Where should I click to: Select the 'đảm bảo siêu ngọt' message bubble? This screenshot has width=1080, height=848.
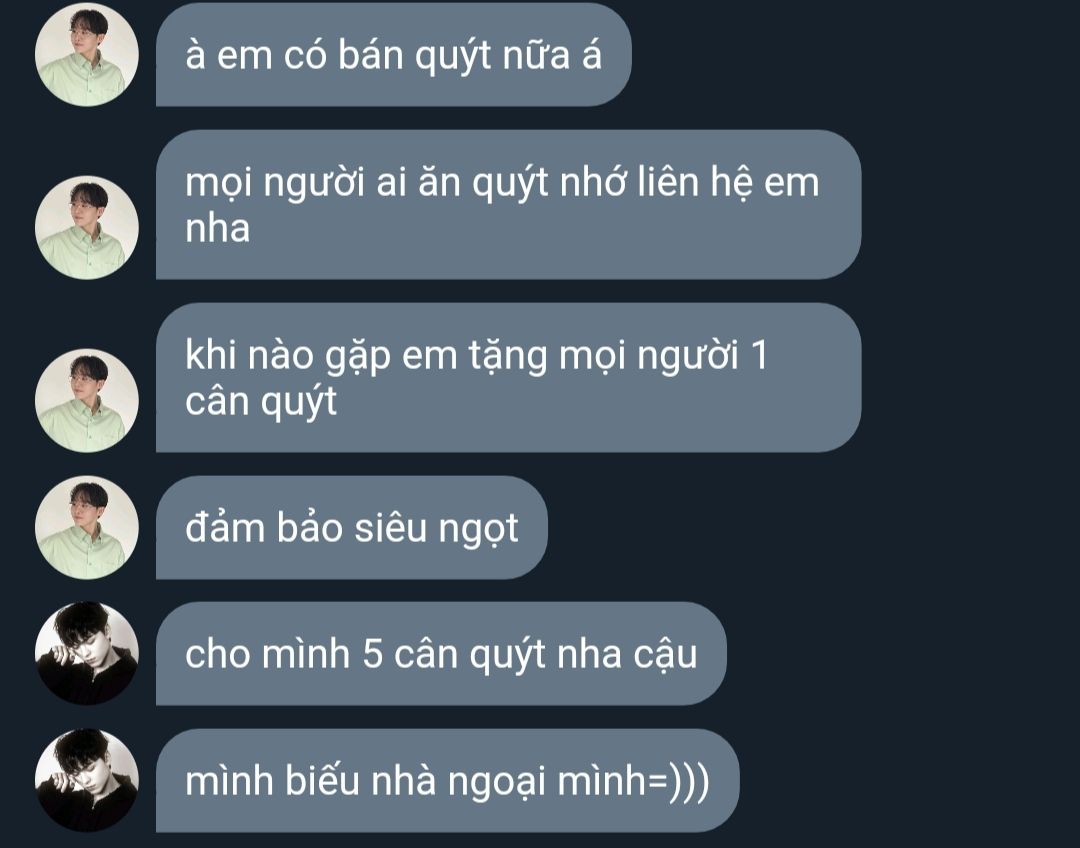pos(351,527)
